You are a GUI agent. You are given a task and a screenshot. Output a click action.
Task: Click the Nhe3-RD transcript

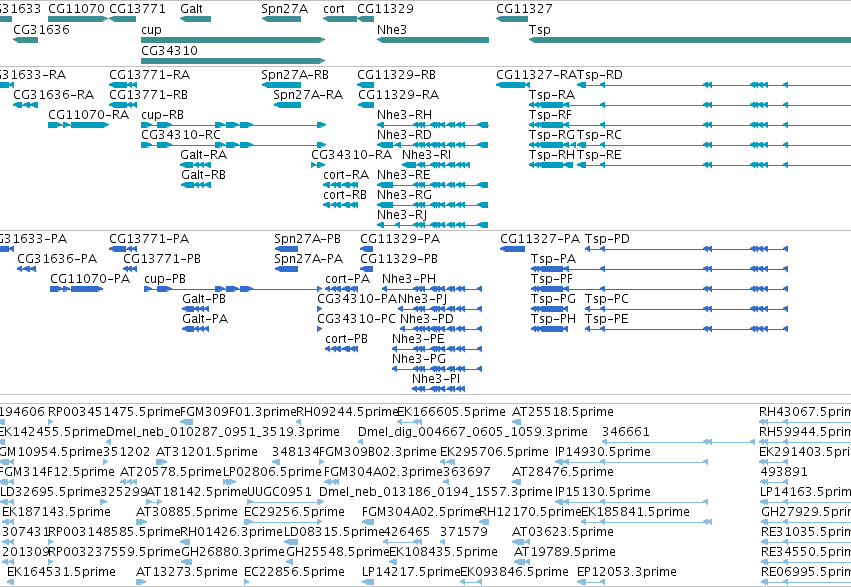click(433, 145)
